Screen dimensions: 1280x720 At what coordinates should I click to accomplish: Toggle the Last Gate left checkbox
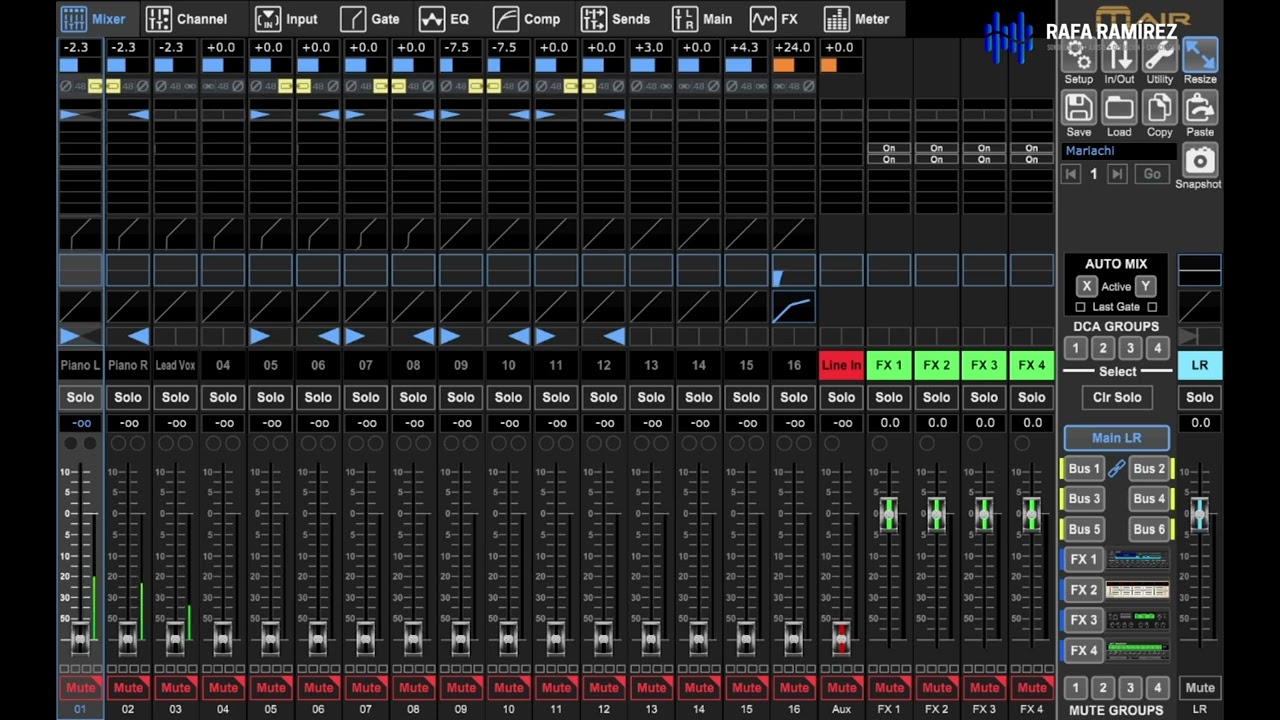[1080, 307]
